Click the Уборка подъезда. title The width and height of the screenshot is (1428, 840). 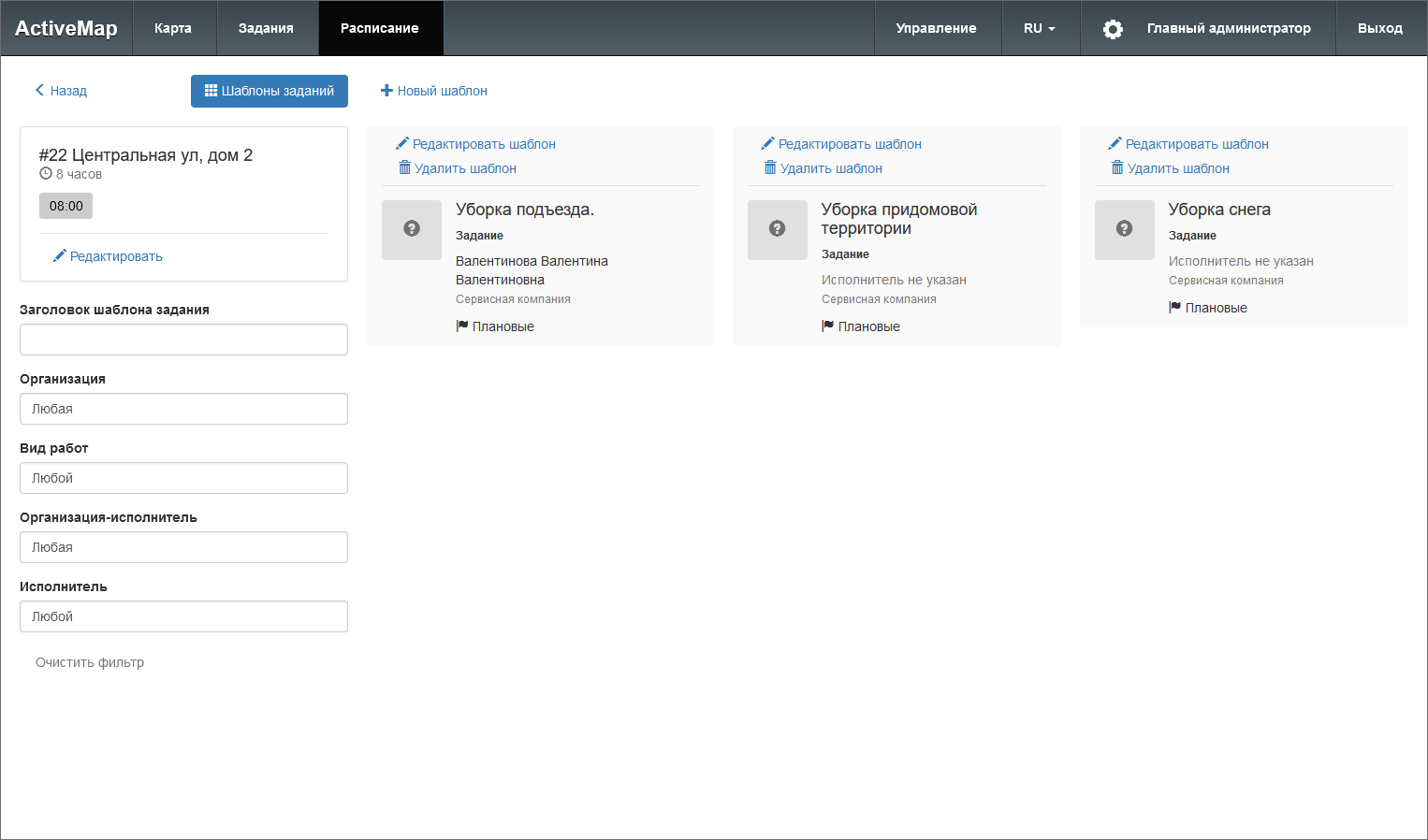click(x=525, y=210)
